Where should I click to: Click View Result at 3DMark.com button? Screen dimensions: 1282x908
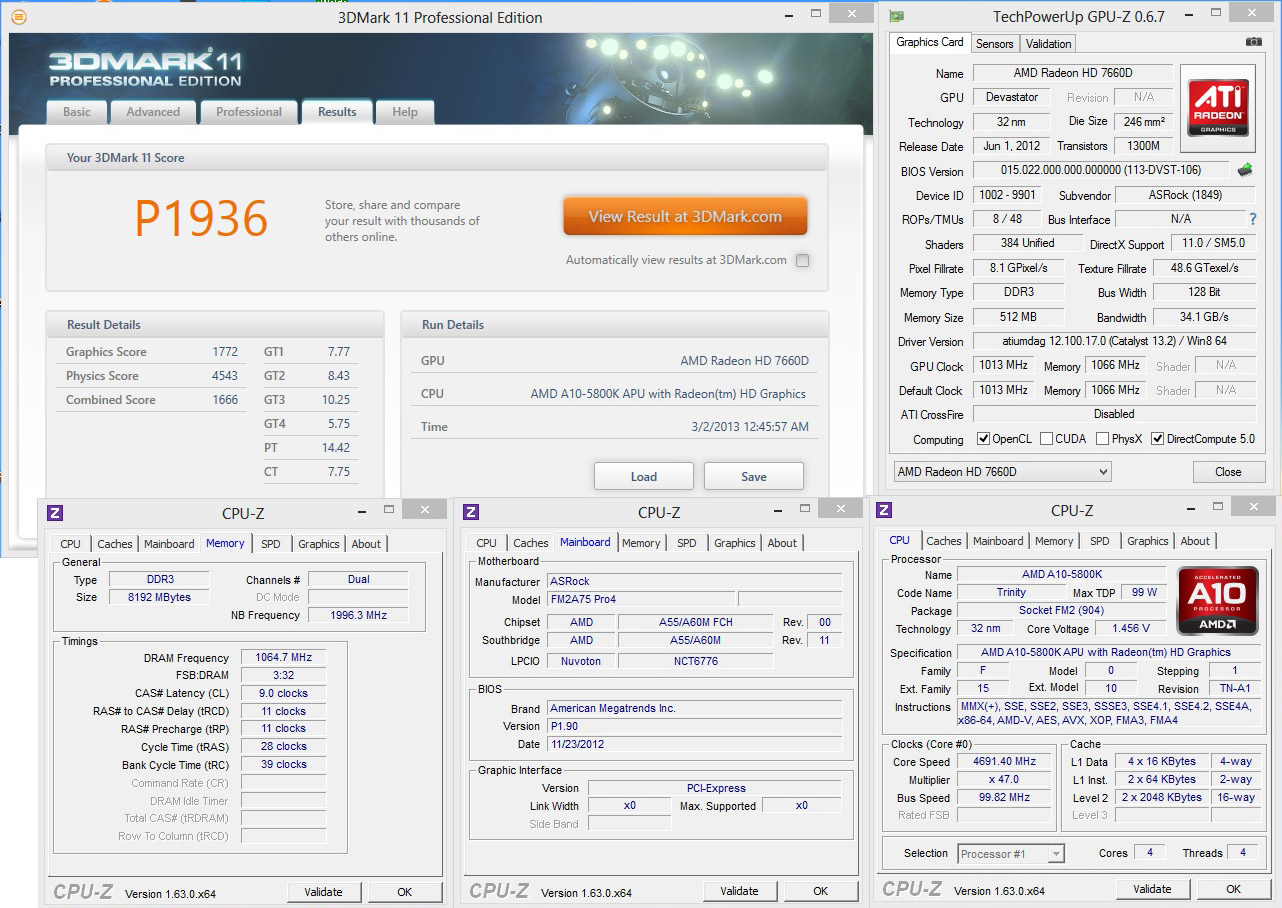[x=685, y=217]
